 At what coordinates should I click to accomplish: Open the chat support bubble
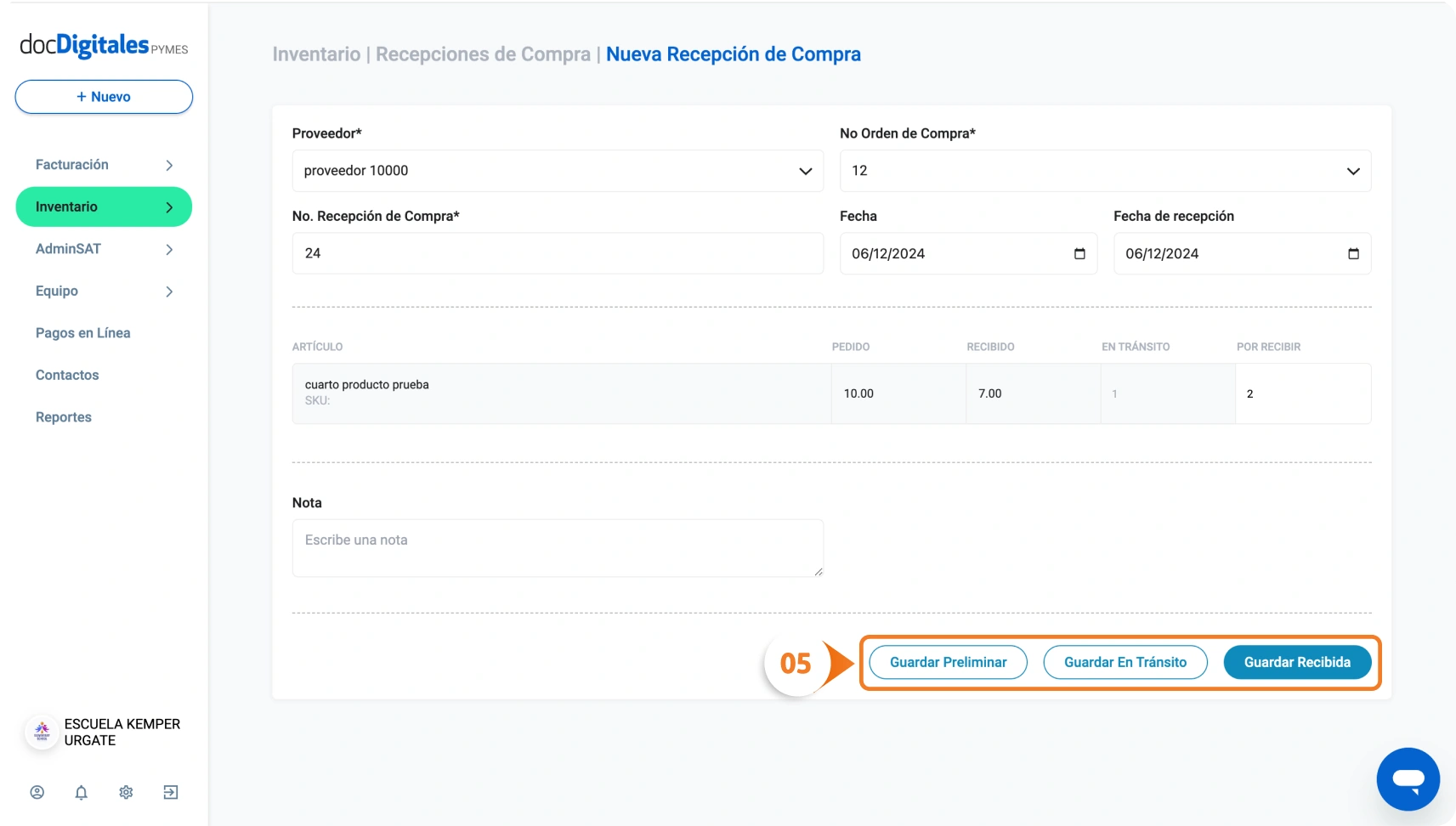tap(1408, 779)
